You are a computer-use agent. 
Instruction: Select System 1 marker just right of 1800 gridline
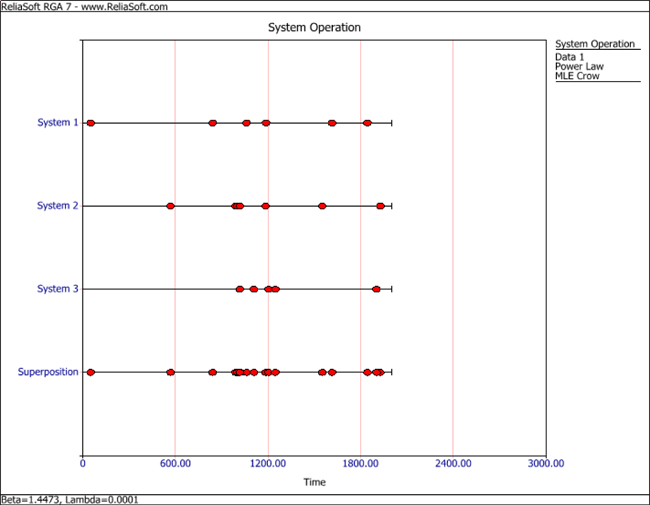(367, 123)
